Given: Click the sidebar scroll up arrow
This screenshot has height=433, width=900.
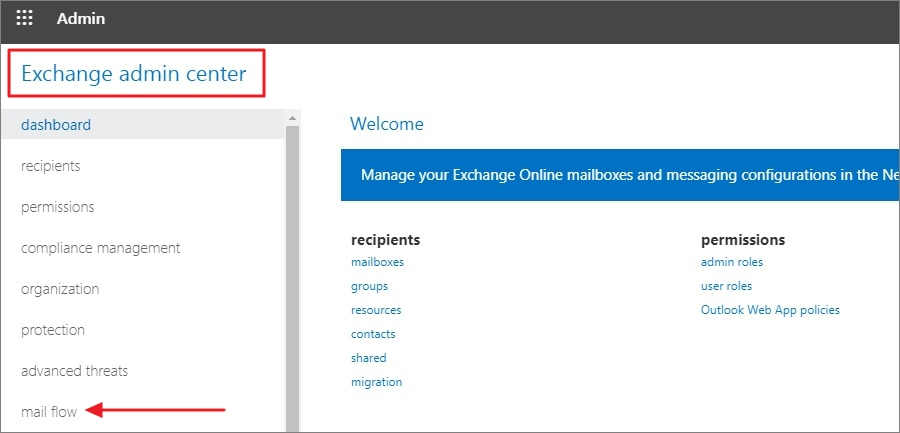Looking at the screenshot, I should (x=293, y=118).
